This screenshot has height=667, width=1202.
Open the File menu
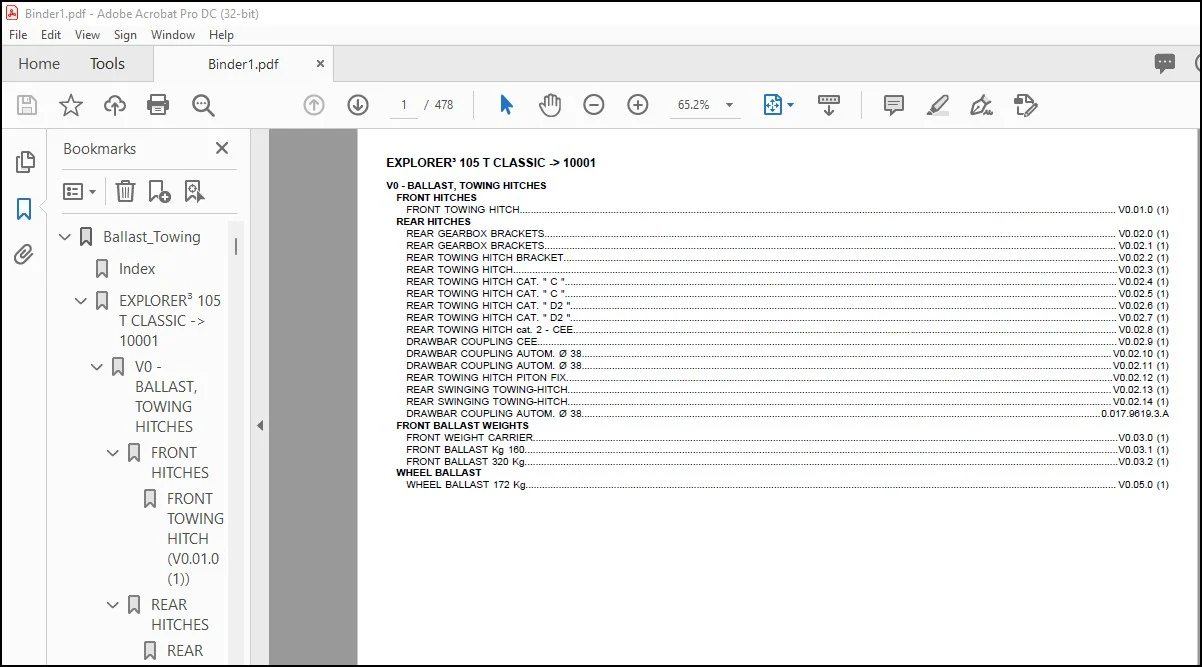pos(18,34)
